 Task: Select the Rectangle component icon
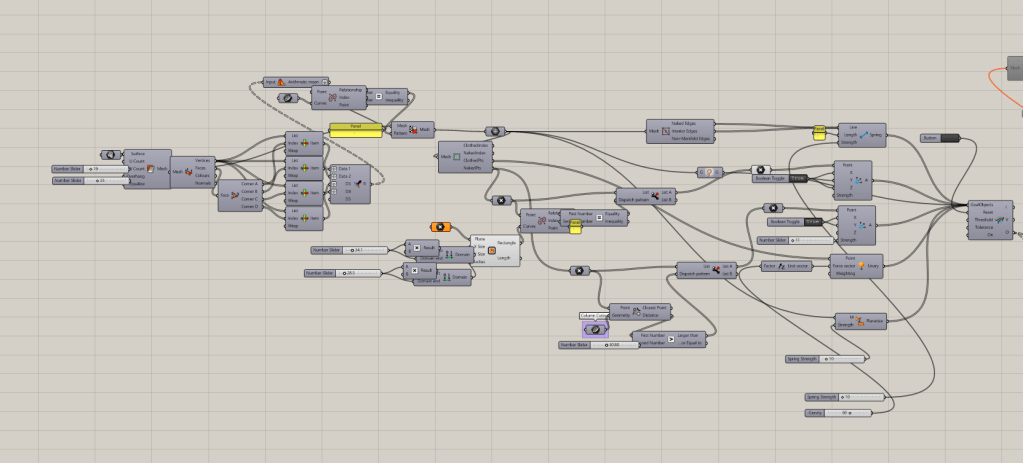[492, 250]
